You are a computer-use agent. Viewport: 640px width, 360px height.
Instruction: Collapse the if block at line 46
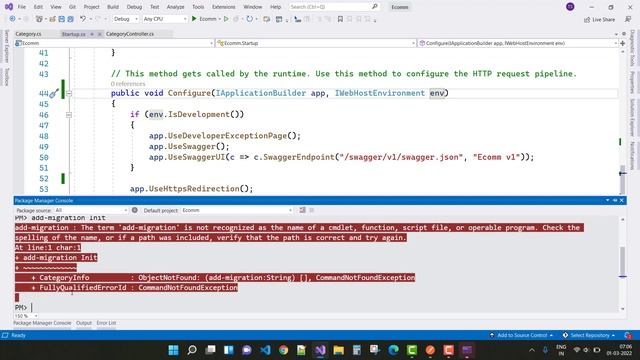[x=69, y=115]
